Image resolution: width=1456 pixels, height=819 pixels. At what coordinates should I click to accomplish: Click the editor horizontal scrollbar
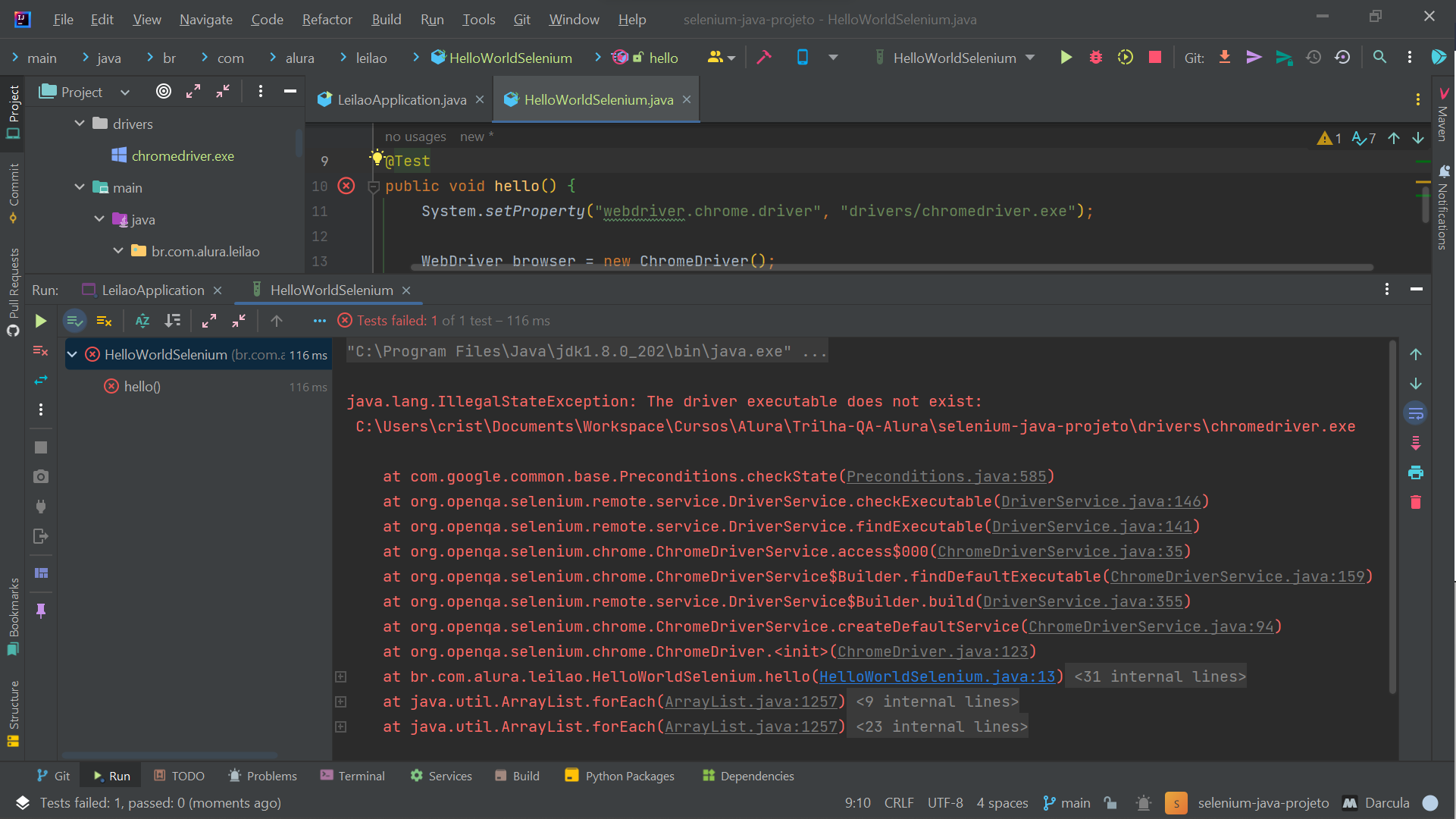(x=891, y=268)
